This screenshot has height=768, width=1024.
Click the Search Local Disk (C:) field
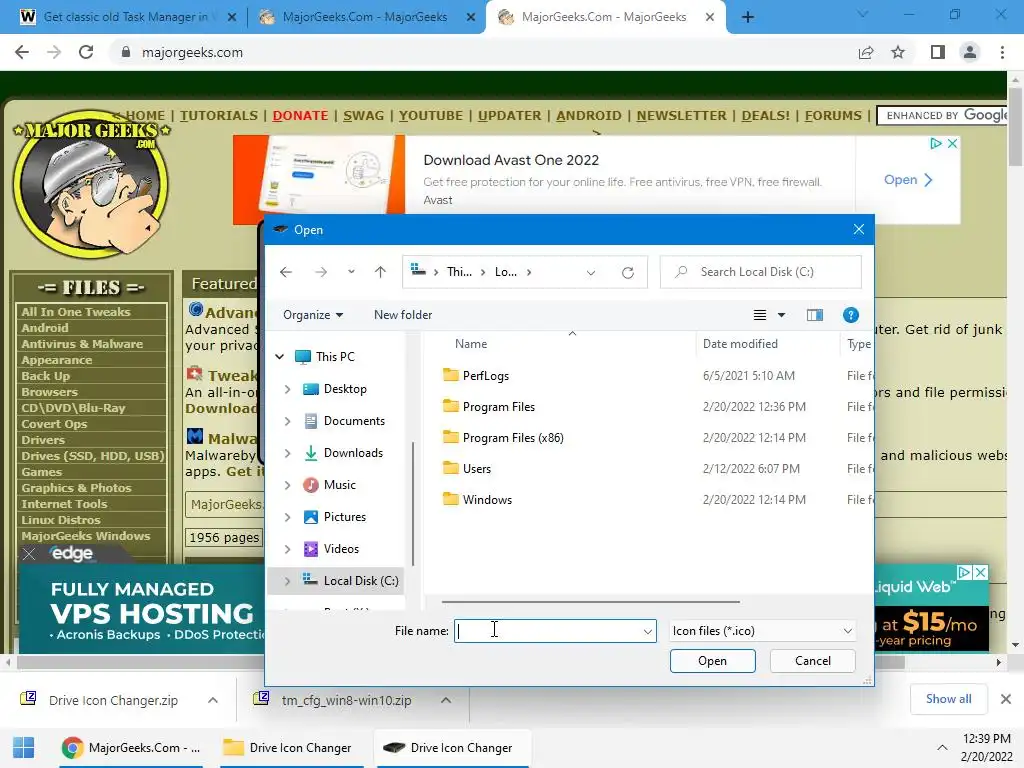tap(761, 272)
